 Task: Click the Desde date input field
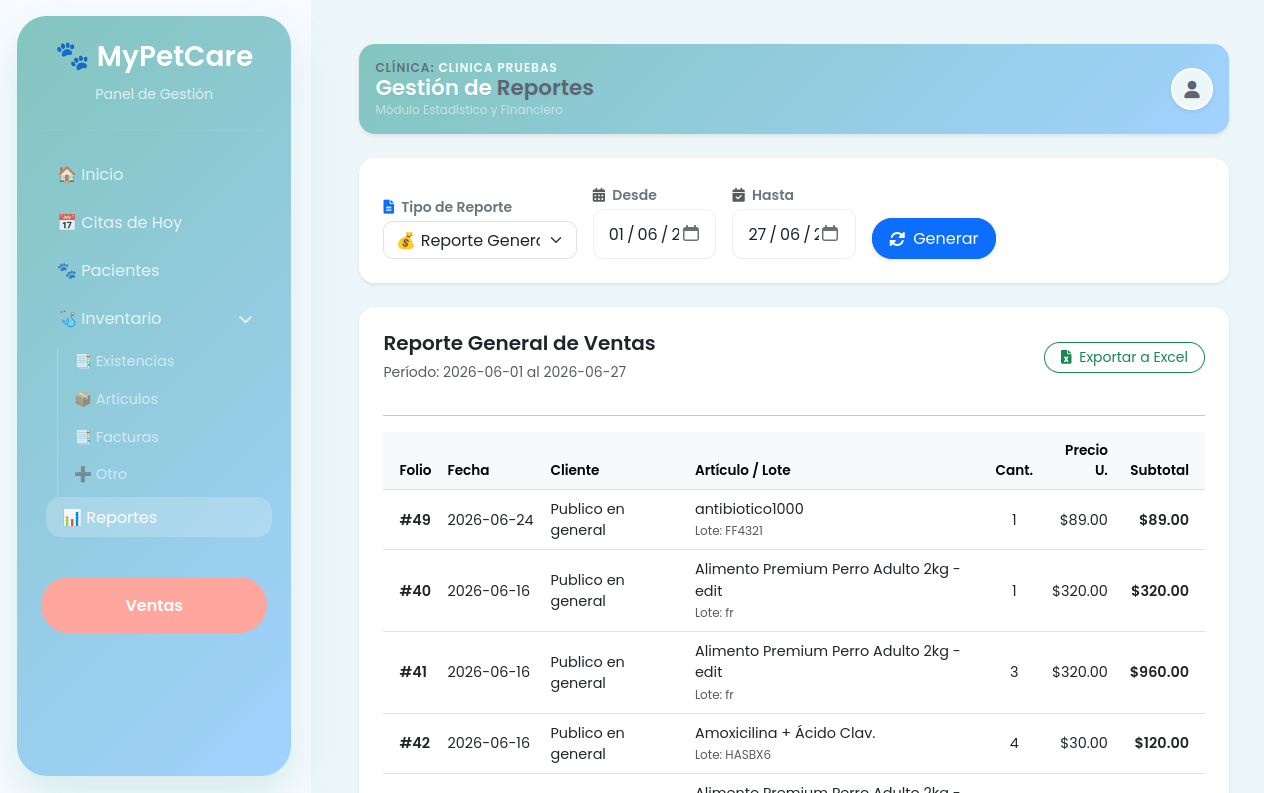654,234
